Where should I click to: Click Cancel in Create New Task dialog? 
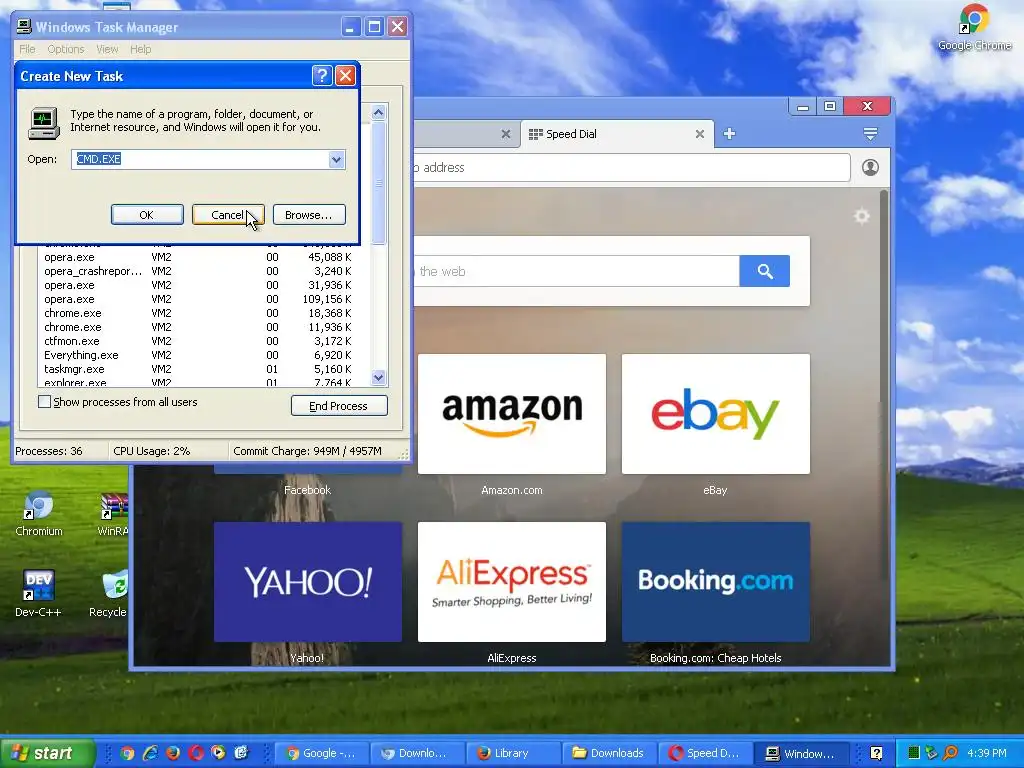point(228,215)
